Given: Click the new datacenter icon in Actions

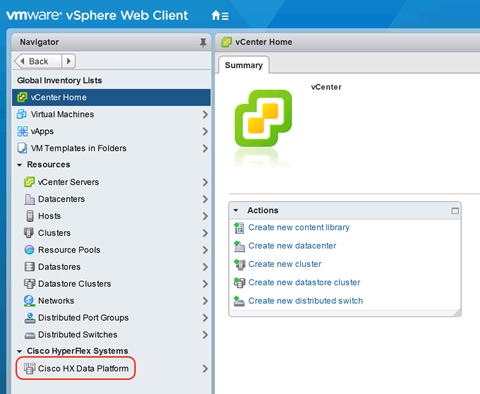Looking at the screenshot, I should [239, 246].
